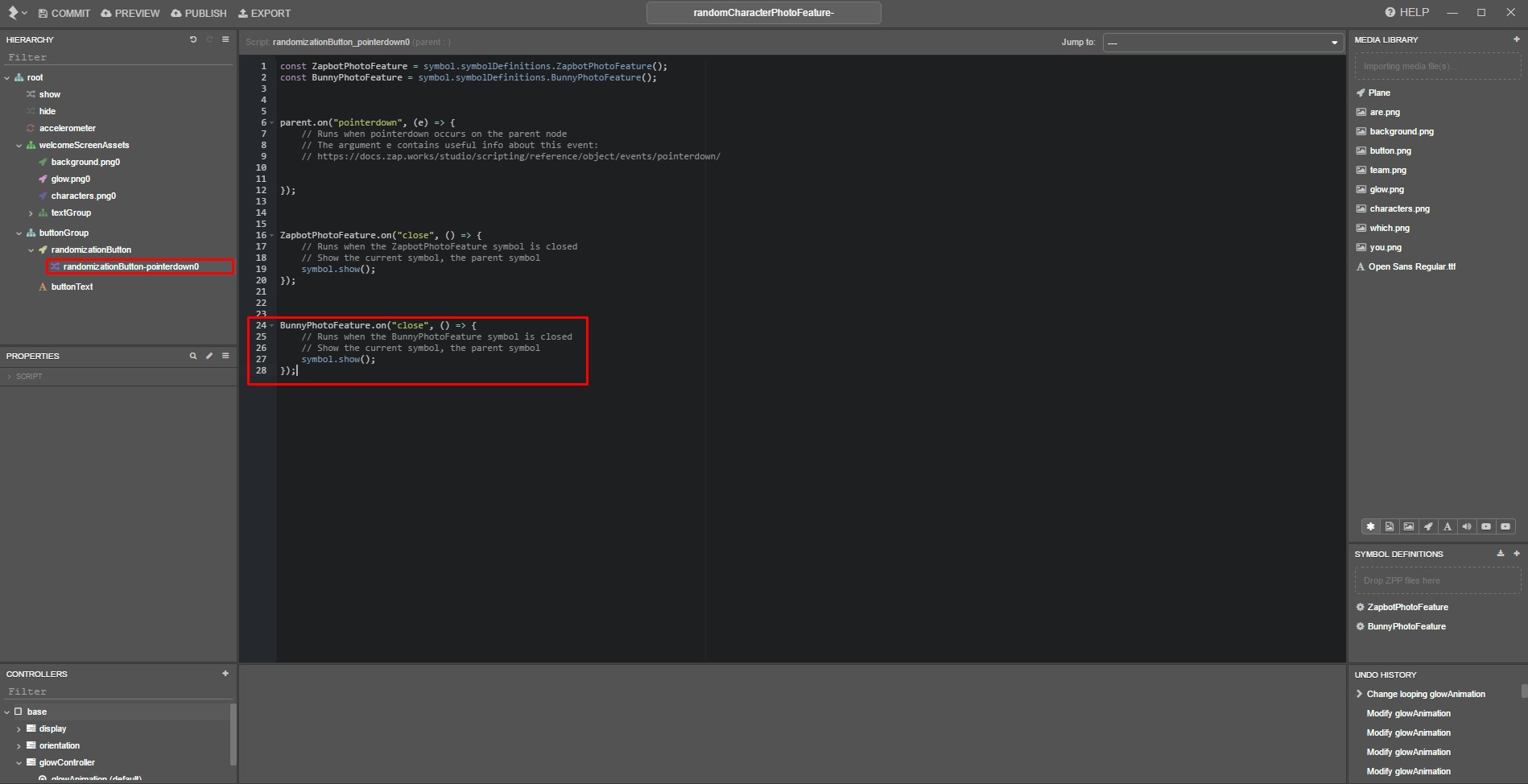Click the Undo History scrollbar
Viewport: 1528px width, 784px height.
pos(1524,691)
